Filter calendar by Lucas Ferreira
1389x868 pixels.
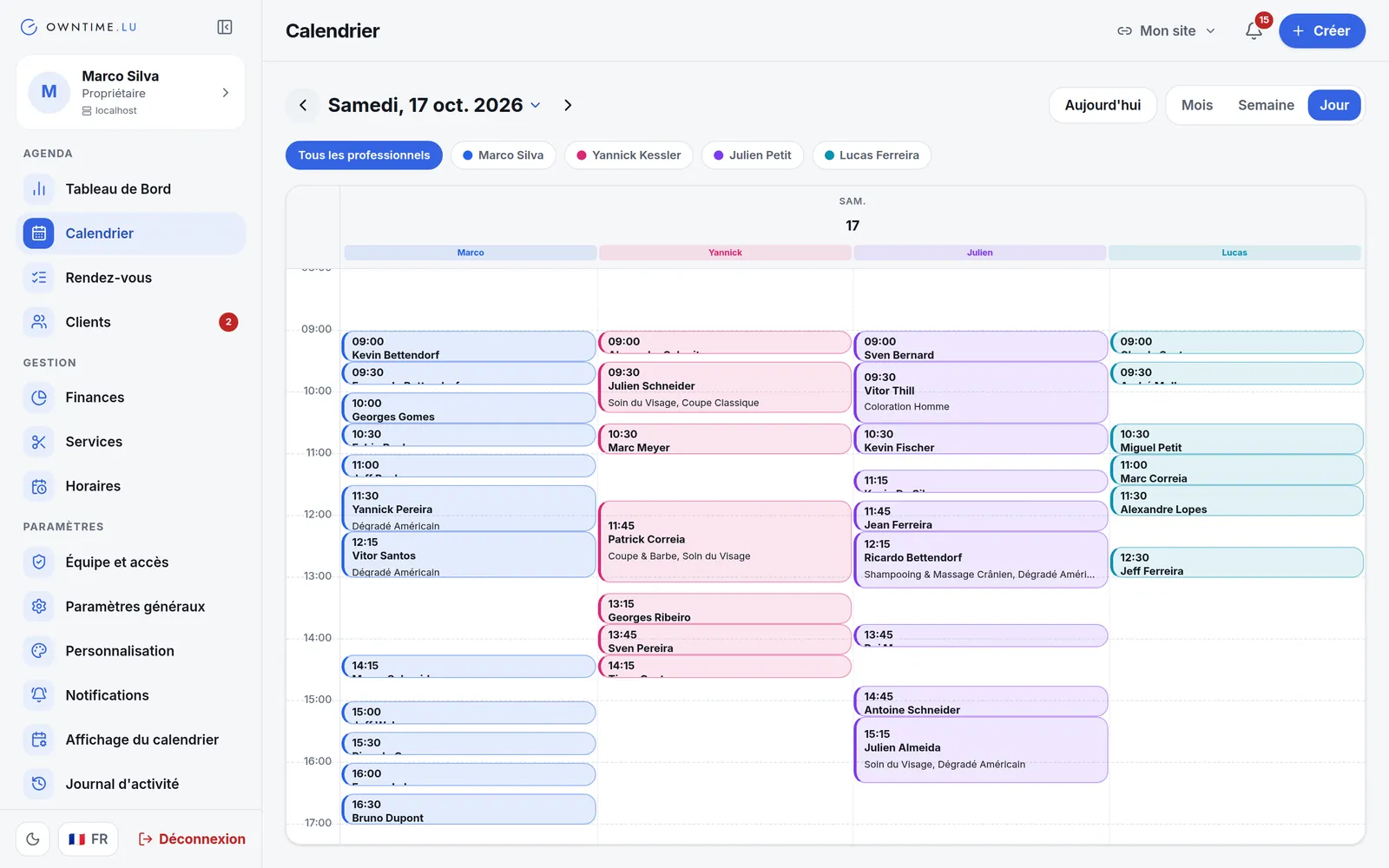pos(872,155)
